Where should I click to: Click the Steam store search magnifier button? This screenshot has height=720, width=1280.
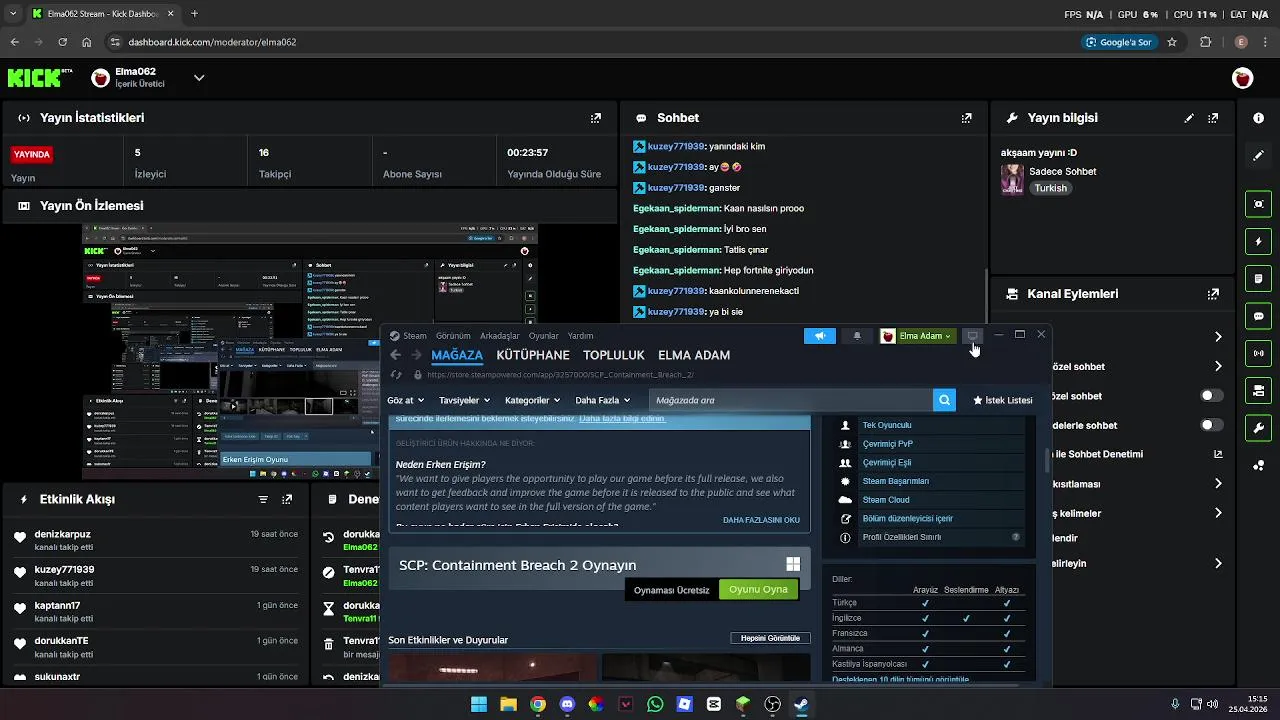pos(944,400)
